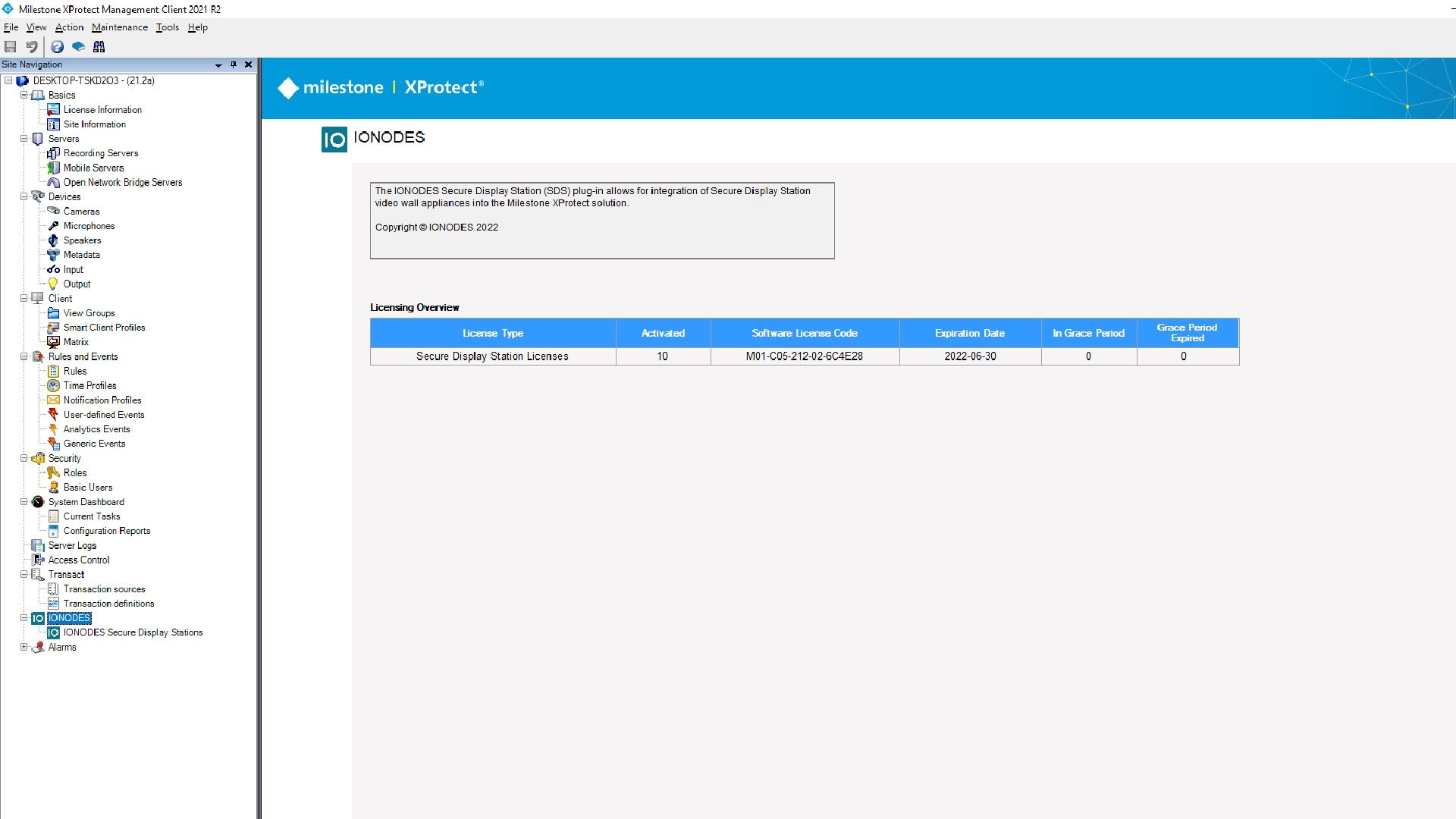Click the Expiration Date column header

970,333
